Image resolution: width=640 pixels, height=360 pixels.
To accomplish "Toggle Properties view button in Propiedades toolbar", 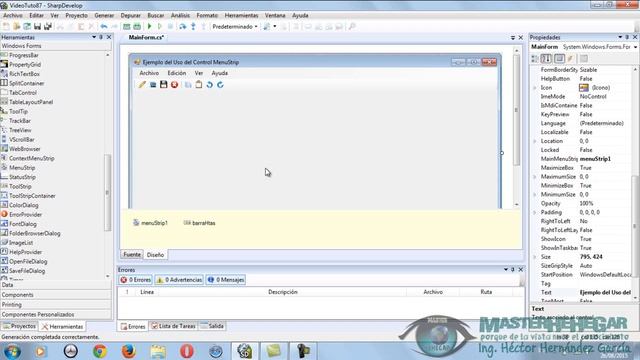I will (559, 59).
